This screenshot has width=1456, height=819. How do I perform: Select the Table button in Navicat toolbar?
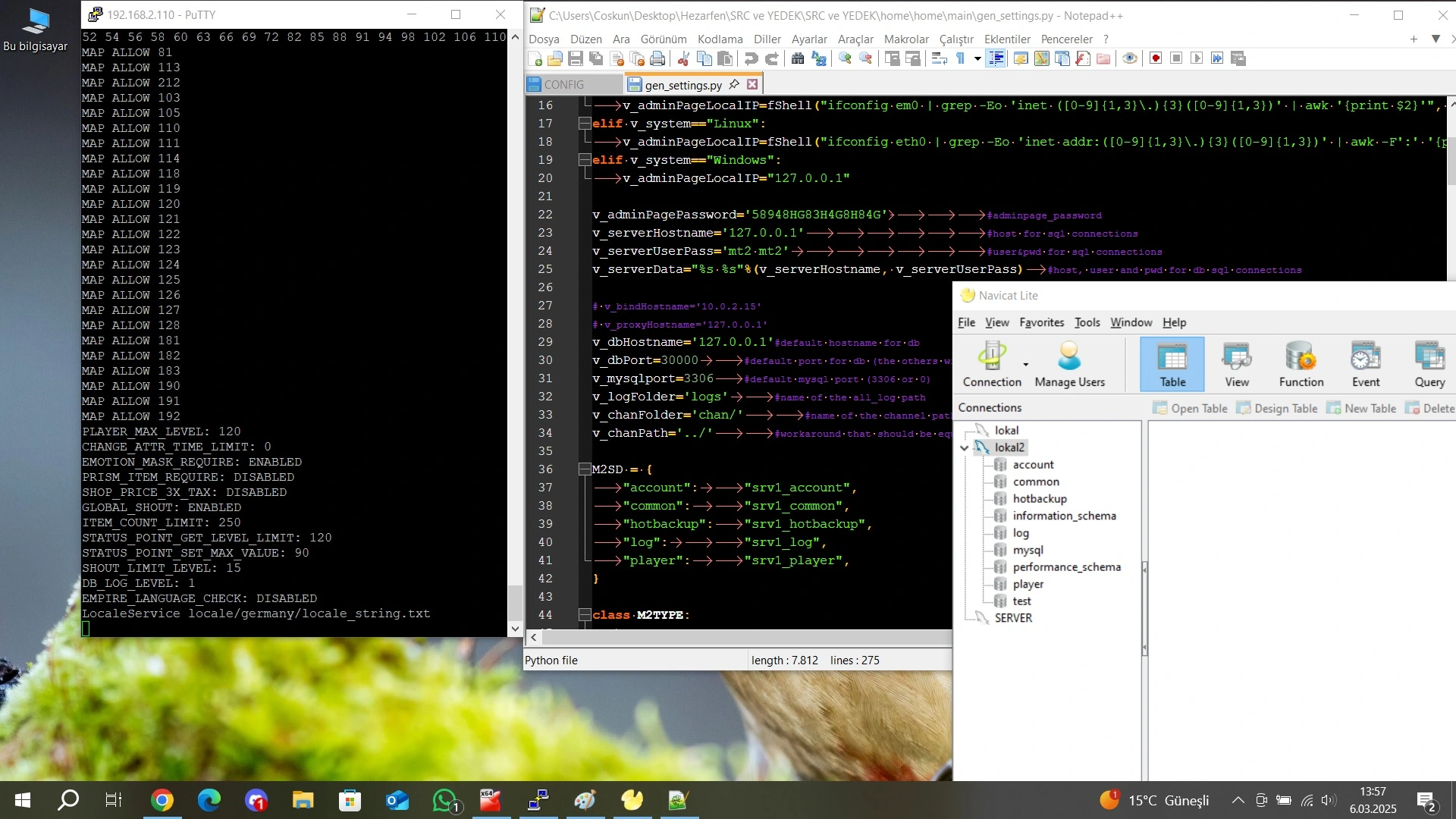1172,365
